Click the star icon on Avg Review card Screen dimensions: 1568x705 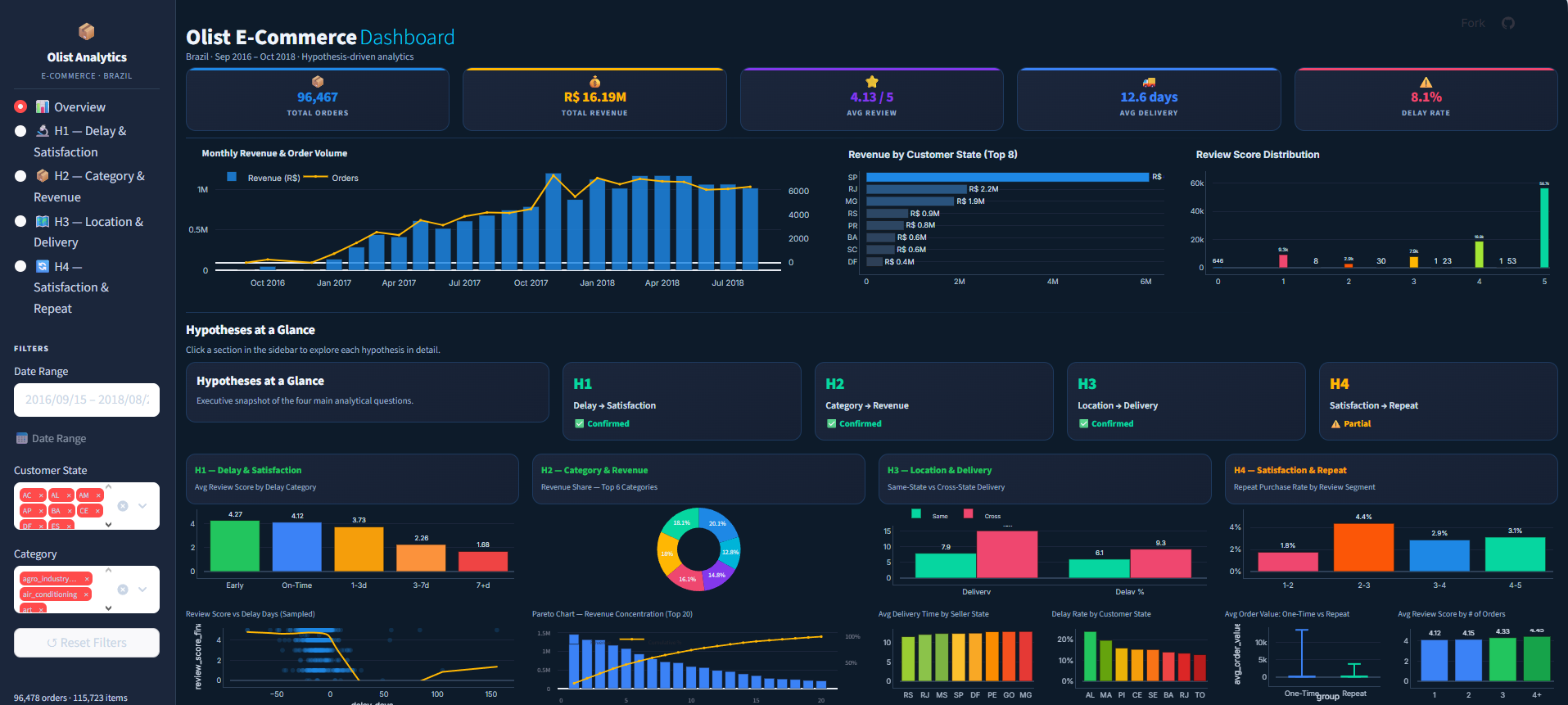(872, 82)
